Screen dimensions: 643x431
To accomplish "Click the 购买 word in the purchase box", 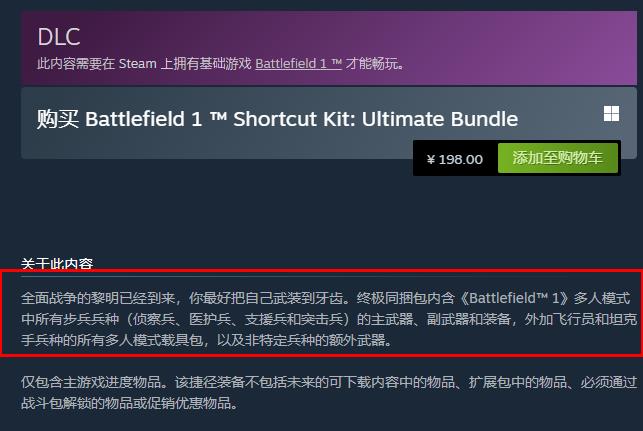I will pyautogui.click(x=57, y=119).
